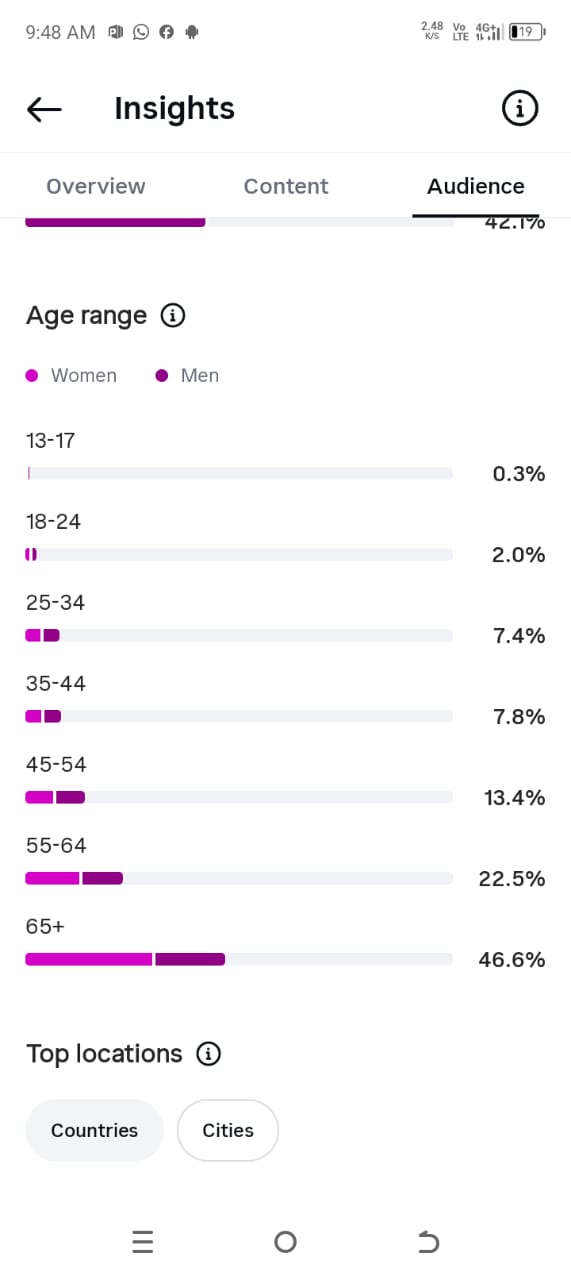
Task: Tap the 65+ age range bar
Action: click(239, 959)
